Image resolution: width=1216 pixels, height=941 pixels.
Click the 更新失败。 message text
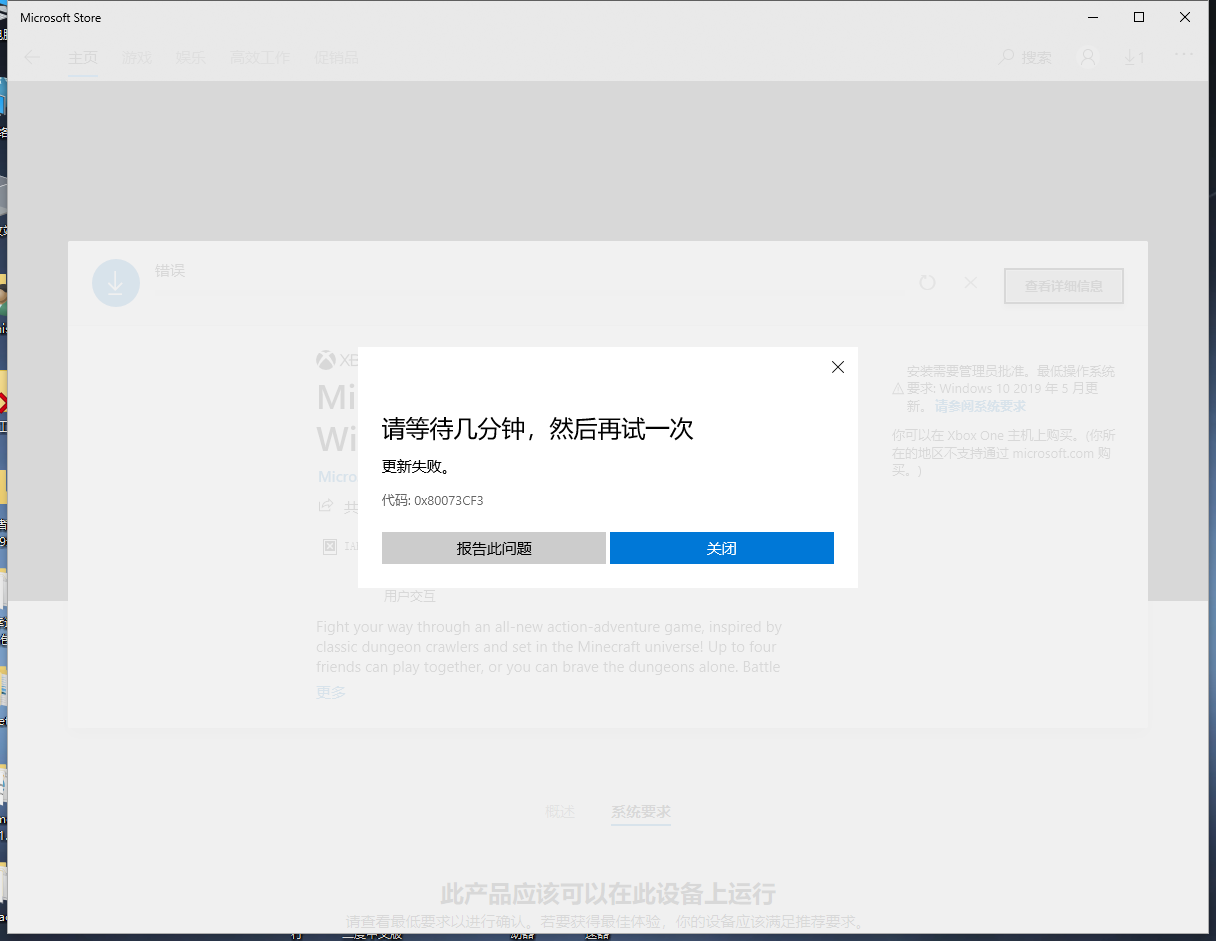point(416,466)
